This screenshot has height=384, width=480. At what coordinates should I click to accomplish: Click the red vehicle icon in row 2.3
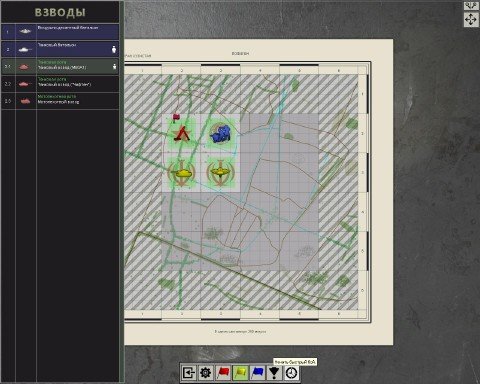[25, 101]
